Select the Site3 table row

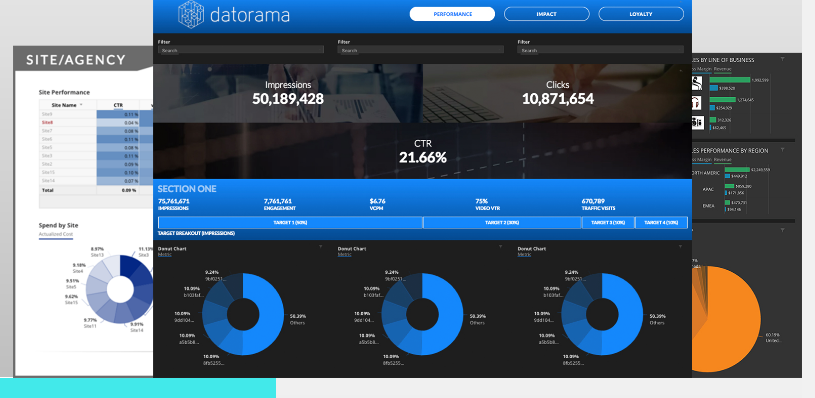click(x=96, y=156)
